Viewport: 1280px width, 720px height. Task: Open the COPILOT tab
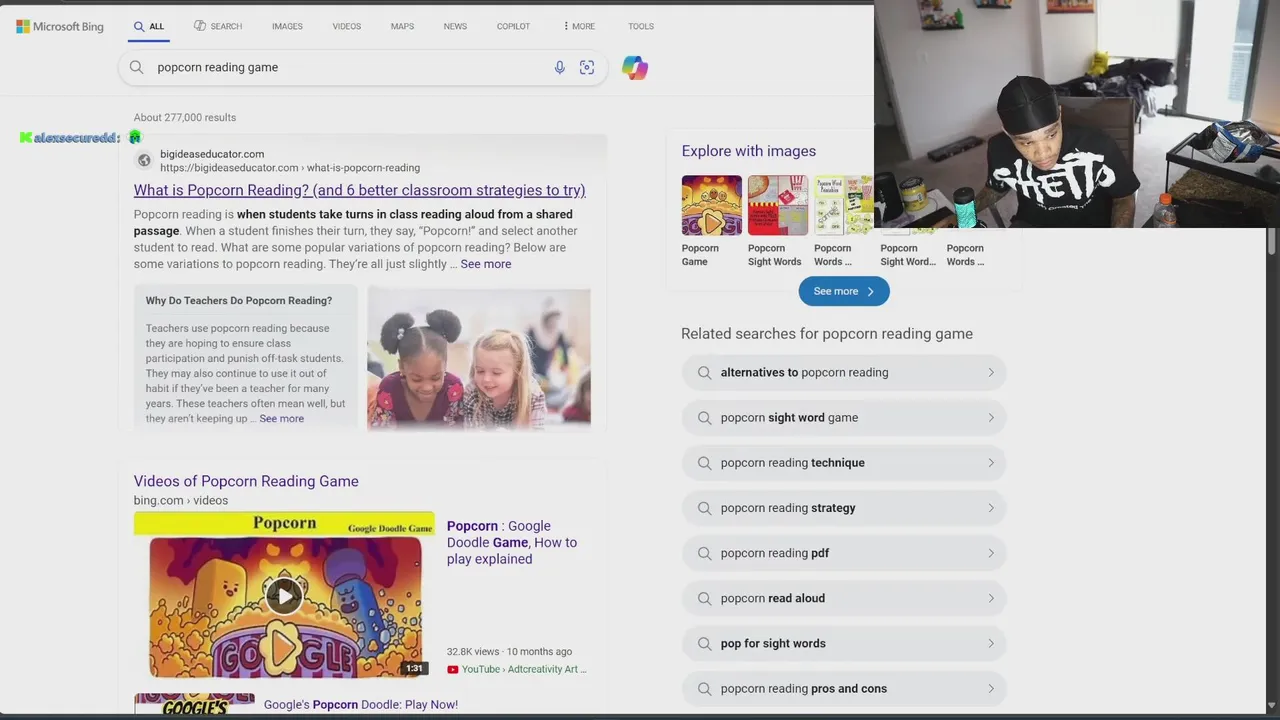(513, 26)
